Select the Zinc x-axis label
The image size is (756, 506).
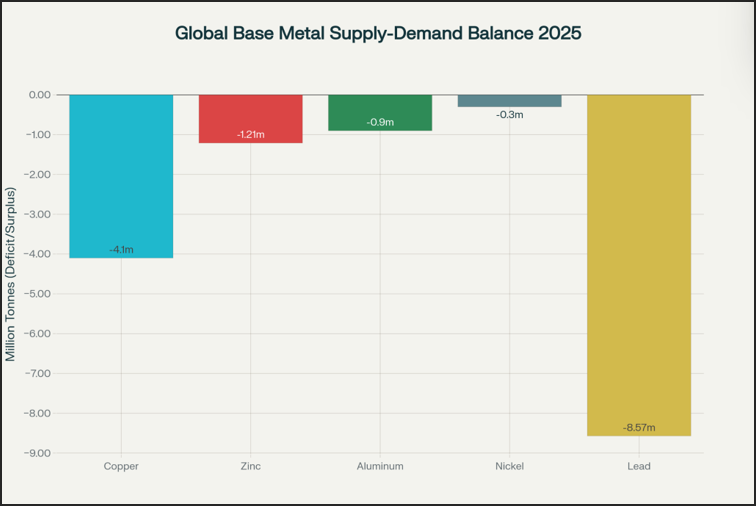[250, 467]
